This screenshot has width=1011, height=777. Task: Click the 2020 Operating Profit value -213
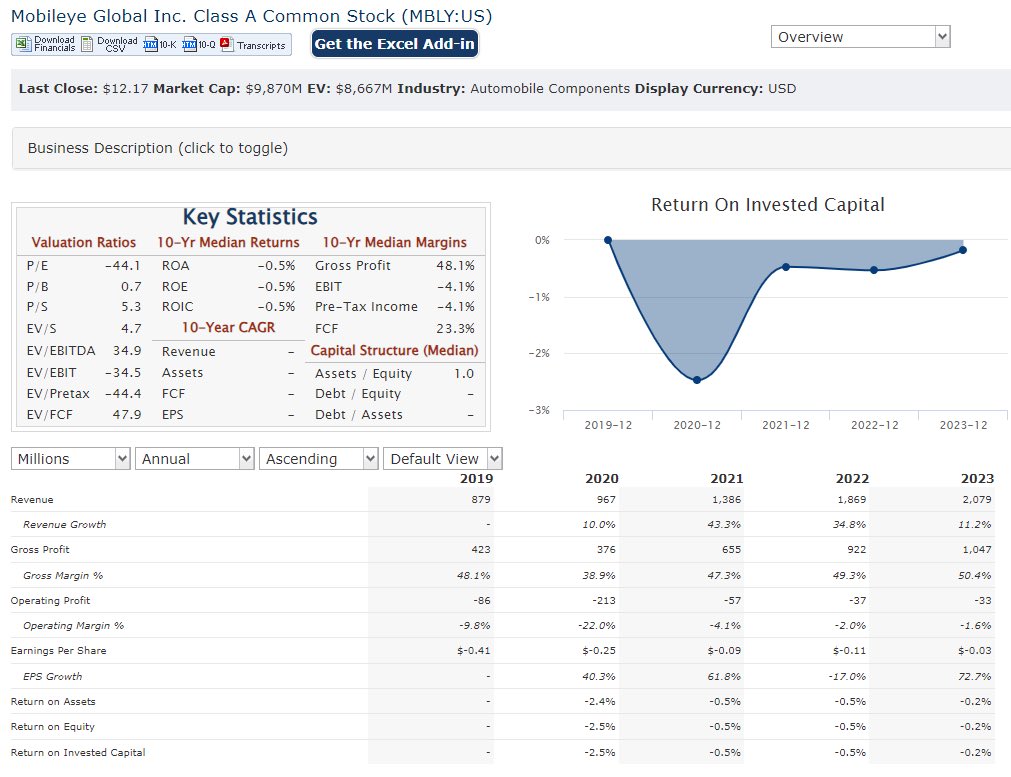click(604, 600)
